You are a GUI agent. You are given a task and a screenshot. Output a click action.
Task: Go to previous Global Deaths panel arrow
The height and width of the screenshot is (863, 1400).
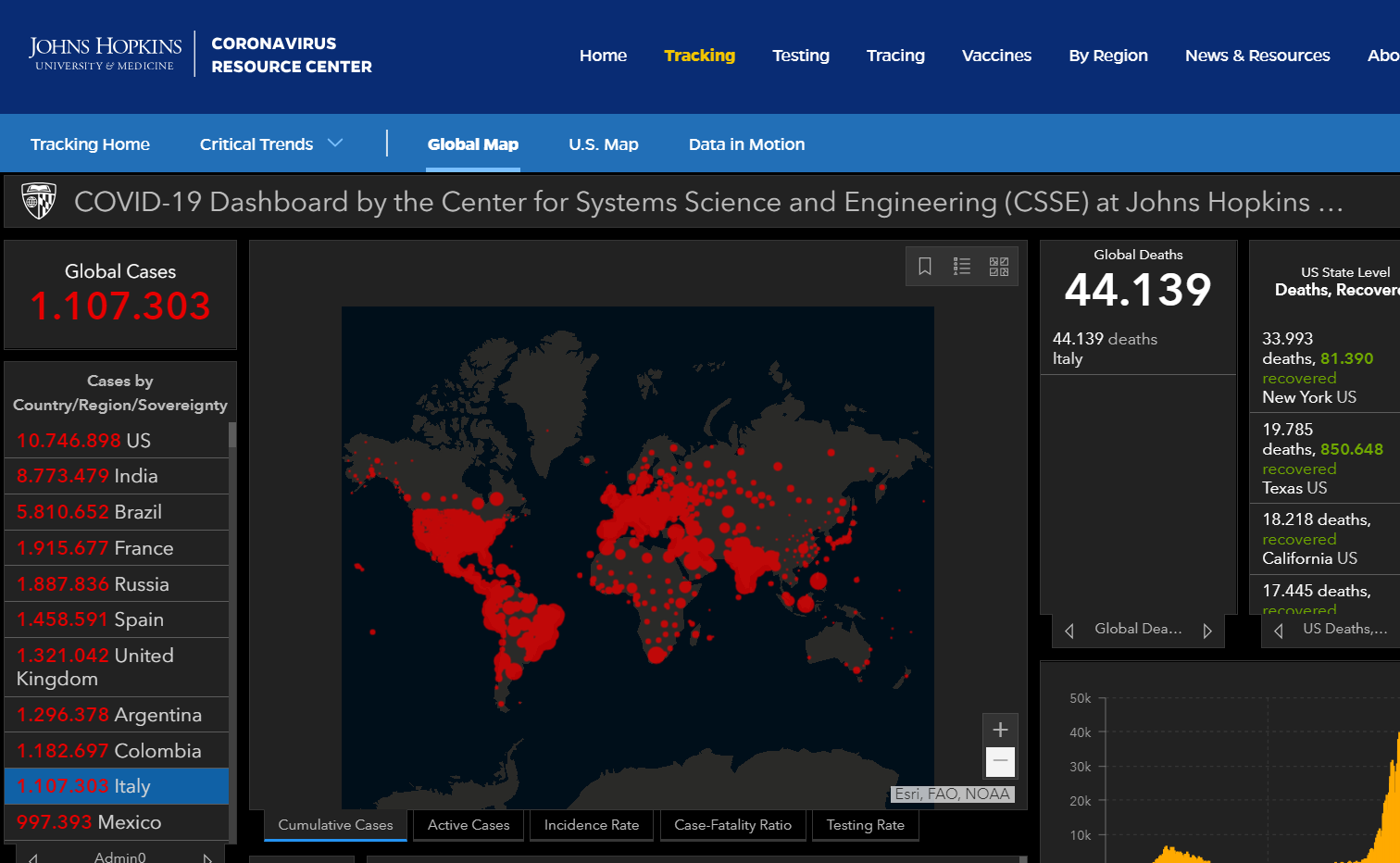coord(1069,631)
